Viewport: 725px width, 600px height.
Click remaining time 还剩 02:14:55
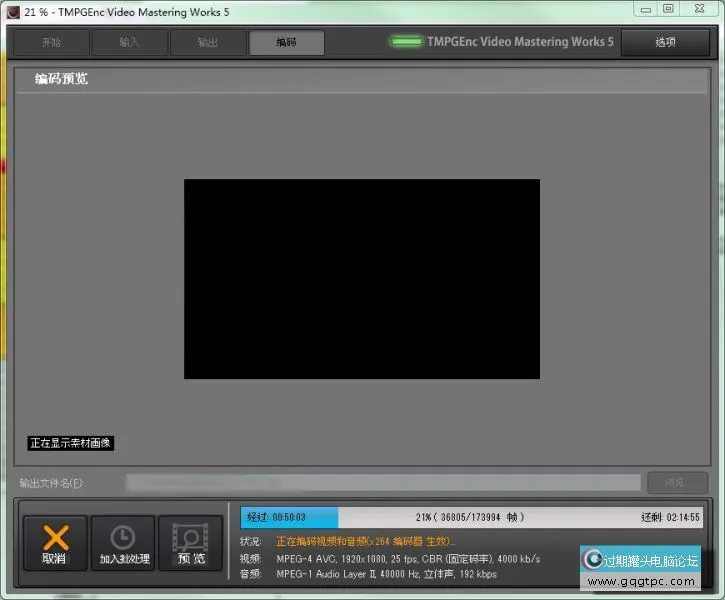[670, 517]
